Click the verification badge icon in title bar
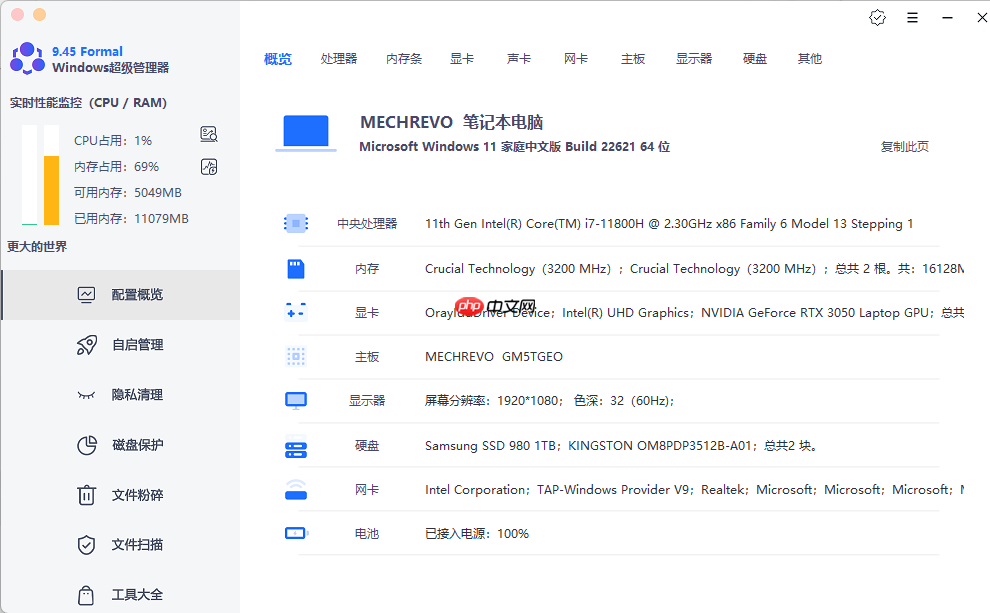The image size is (990, 613). tap(877, 17)
